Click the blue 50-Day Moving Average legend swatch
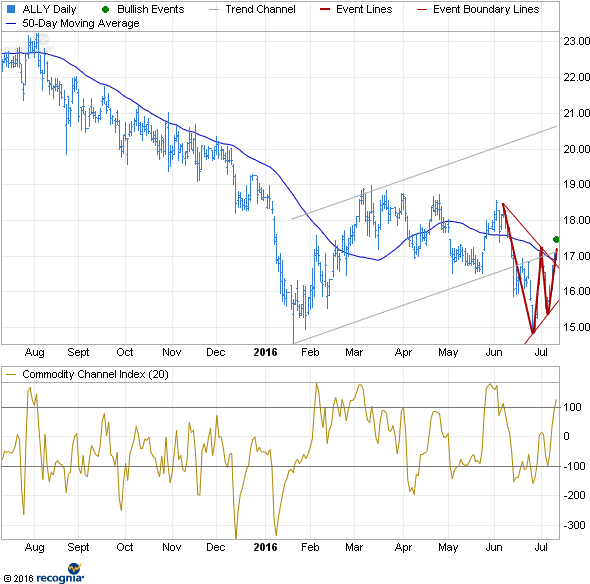The width and height of the screenshot is (590, 584). 11,24
